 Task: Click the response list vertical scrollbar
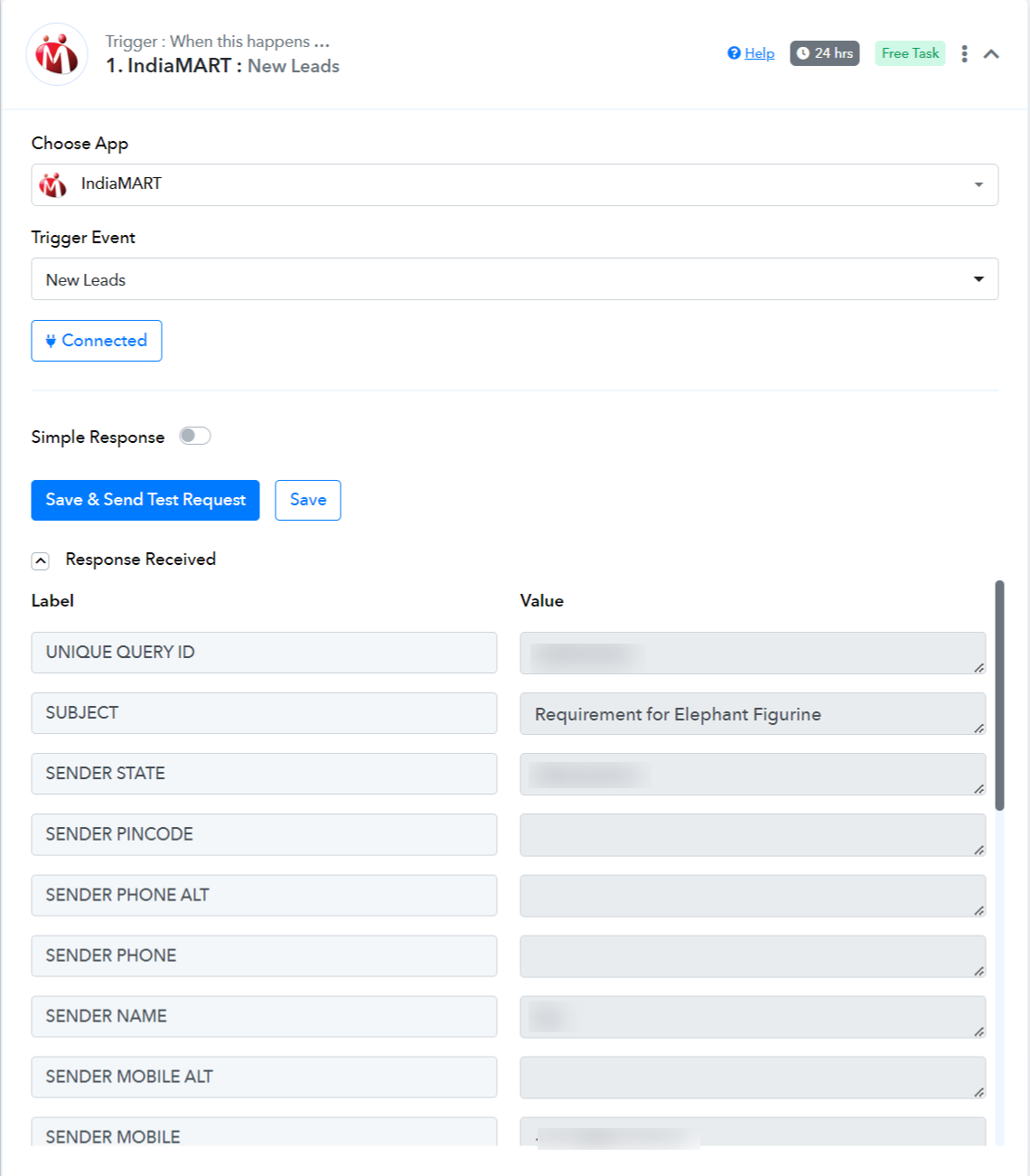(x=999, y=696)
